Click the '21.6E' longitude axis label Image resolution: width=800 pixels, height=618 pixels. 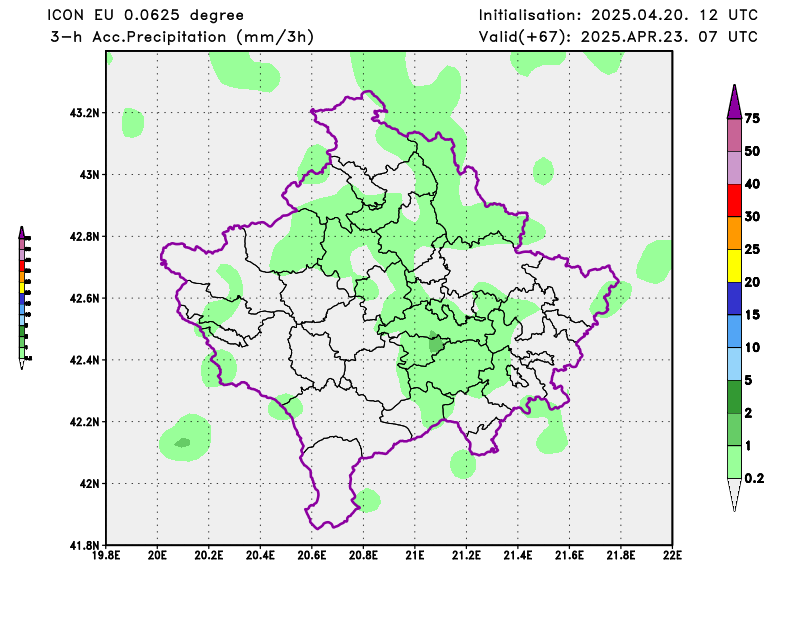[569, 555]
